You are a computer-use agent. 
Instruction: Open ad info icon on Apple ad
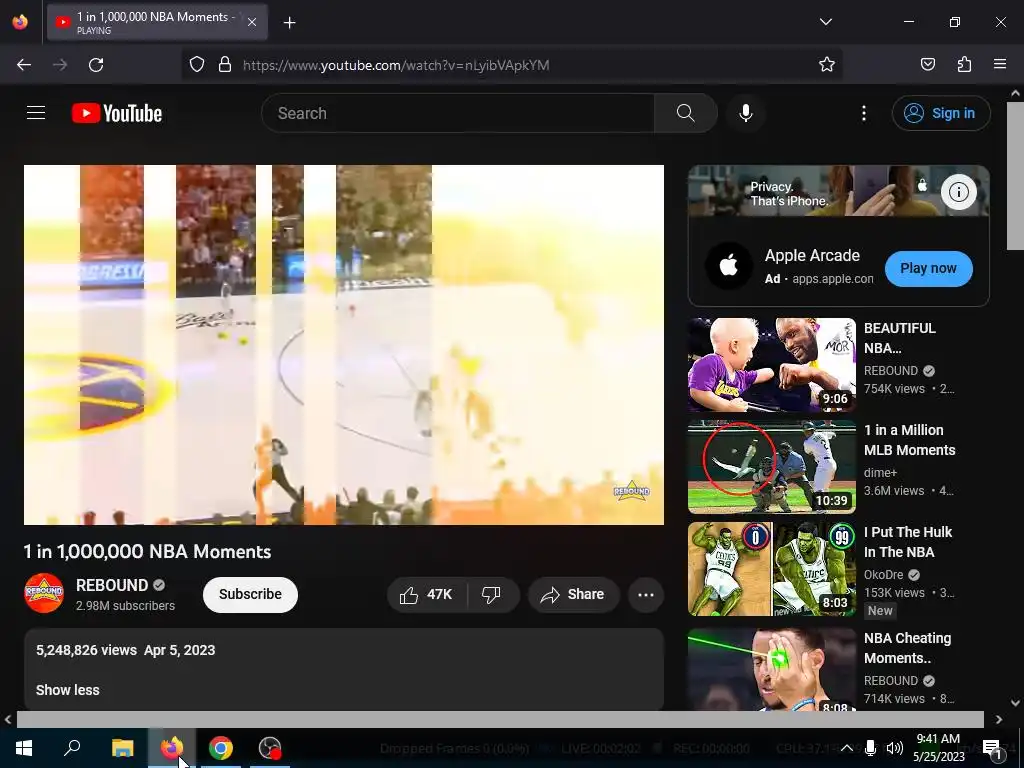click(959, 192)
